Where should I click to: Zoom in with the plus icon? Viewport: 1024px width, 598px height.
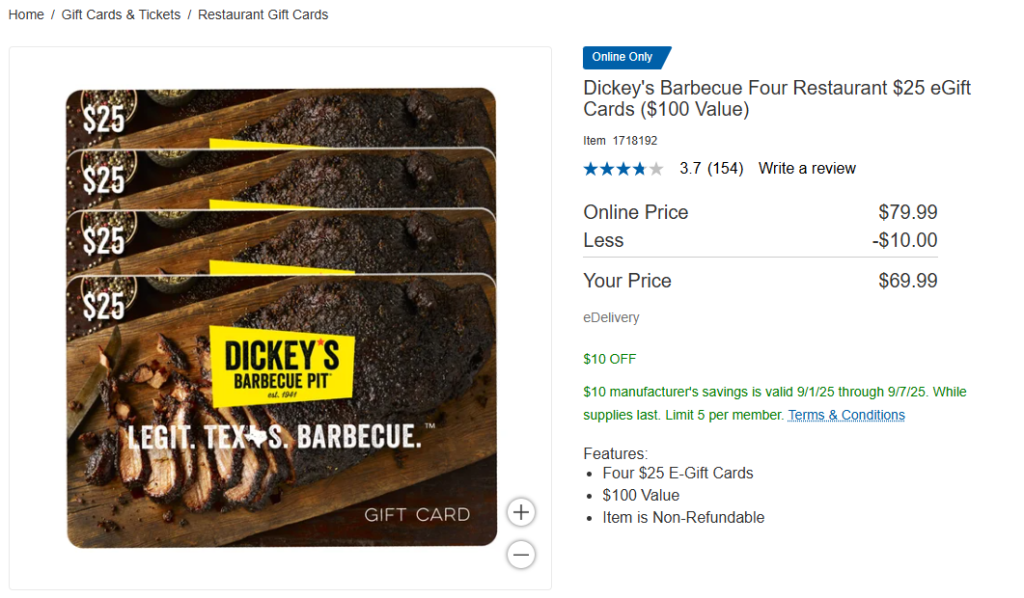click(520, 512)
